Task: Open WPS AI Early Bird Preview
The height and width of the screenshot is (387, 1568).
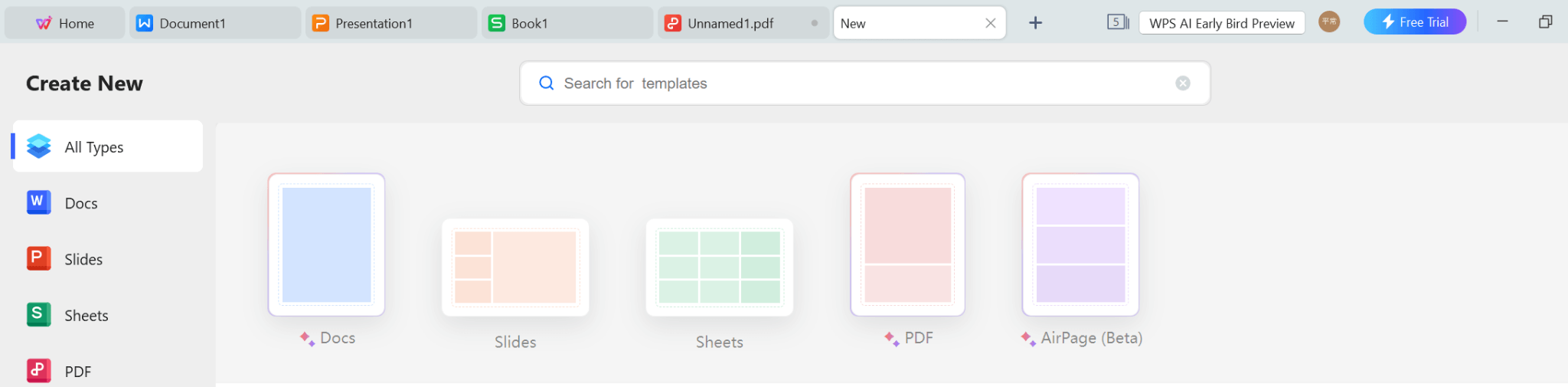Action: click(1222, 24)
